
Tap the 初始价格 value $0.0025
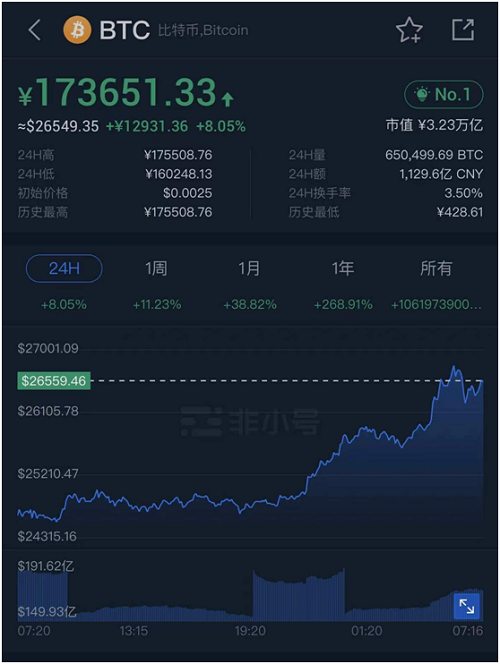tap(188, 193)
